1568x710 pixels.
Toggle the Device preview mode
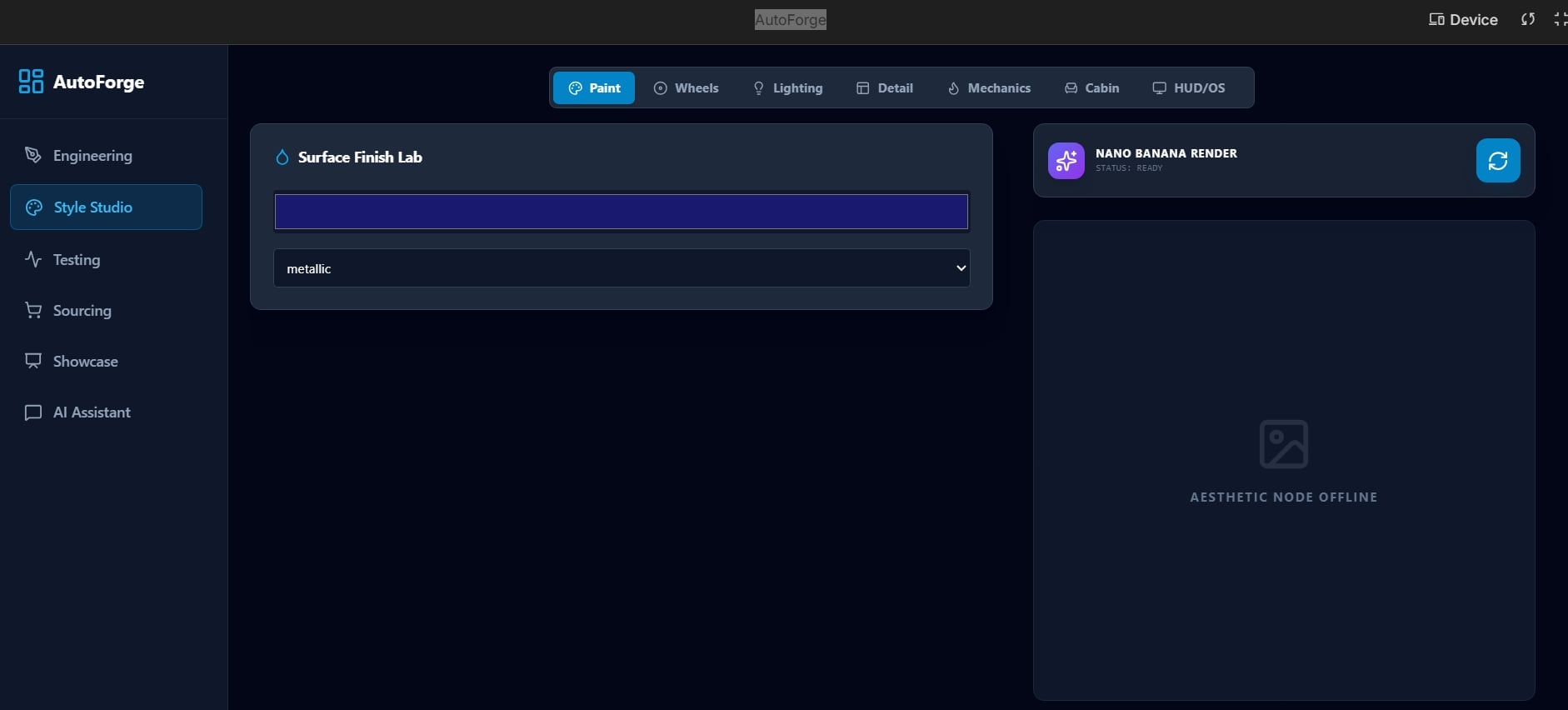pos(1463,19)
